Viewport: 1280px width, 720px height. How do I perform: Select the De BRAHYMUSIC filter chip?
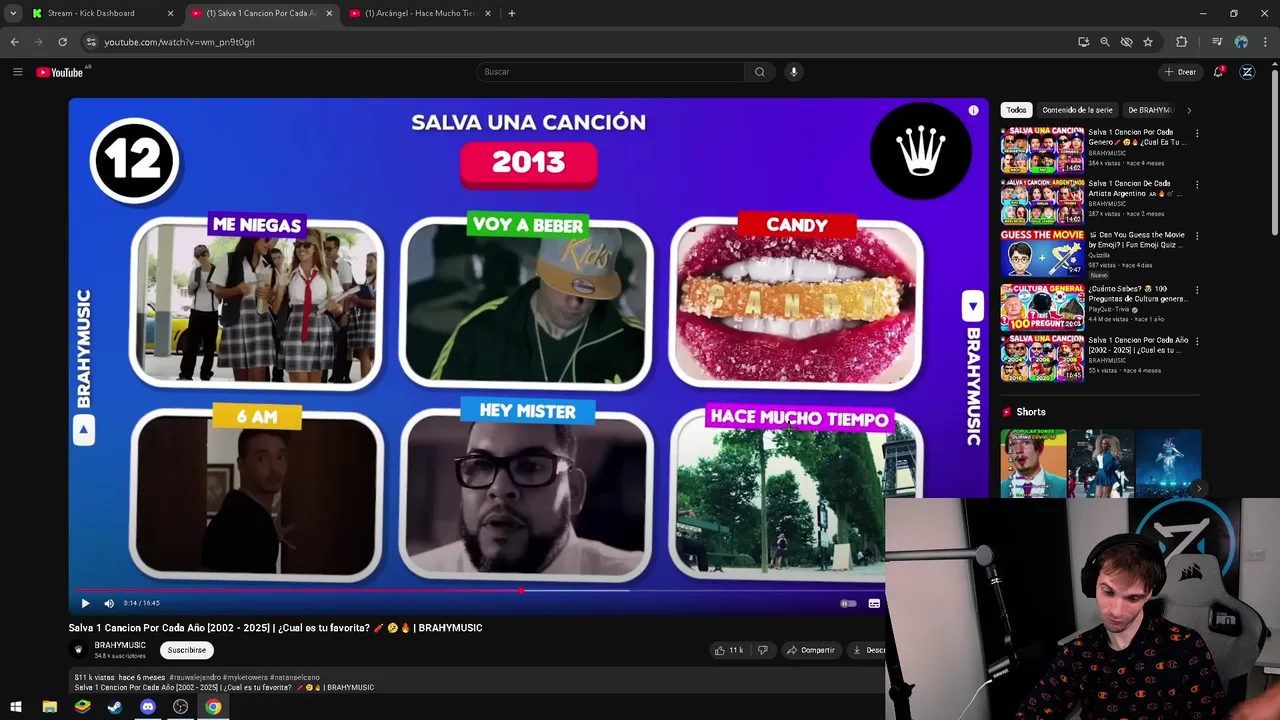1149,110
